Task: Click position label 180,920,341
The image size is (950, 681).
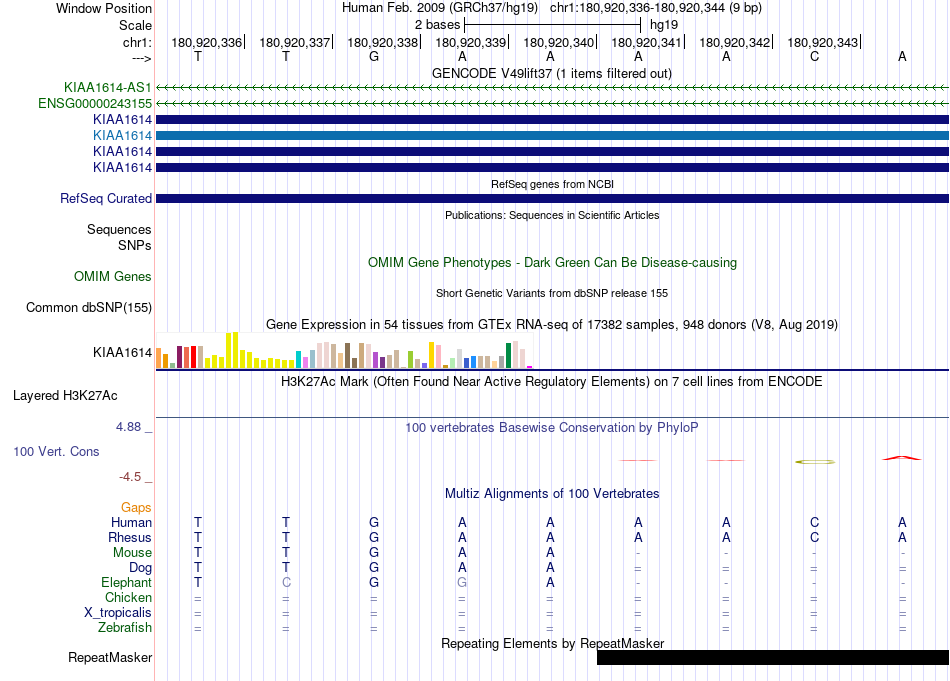Action: (646, 42)
